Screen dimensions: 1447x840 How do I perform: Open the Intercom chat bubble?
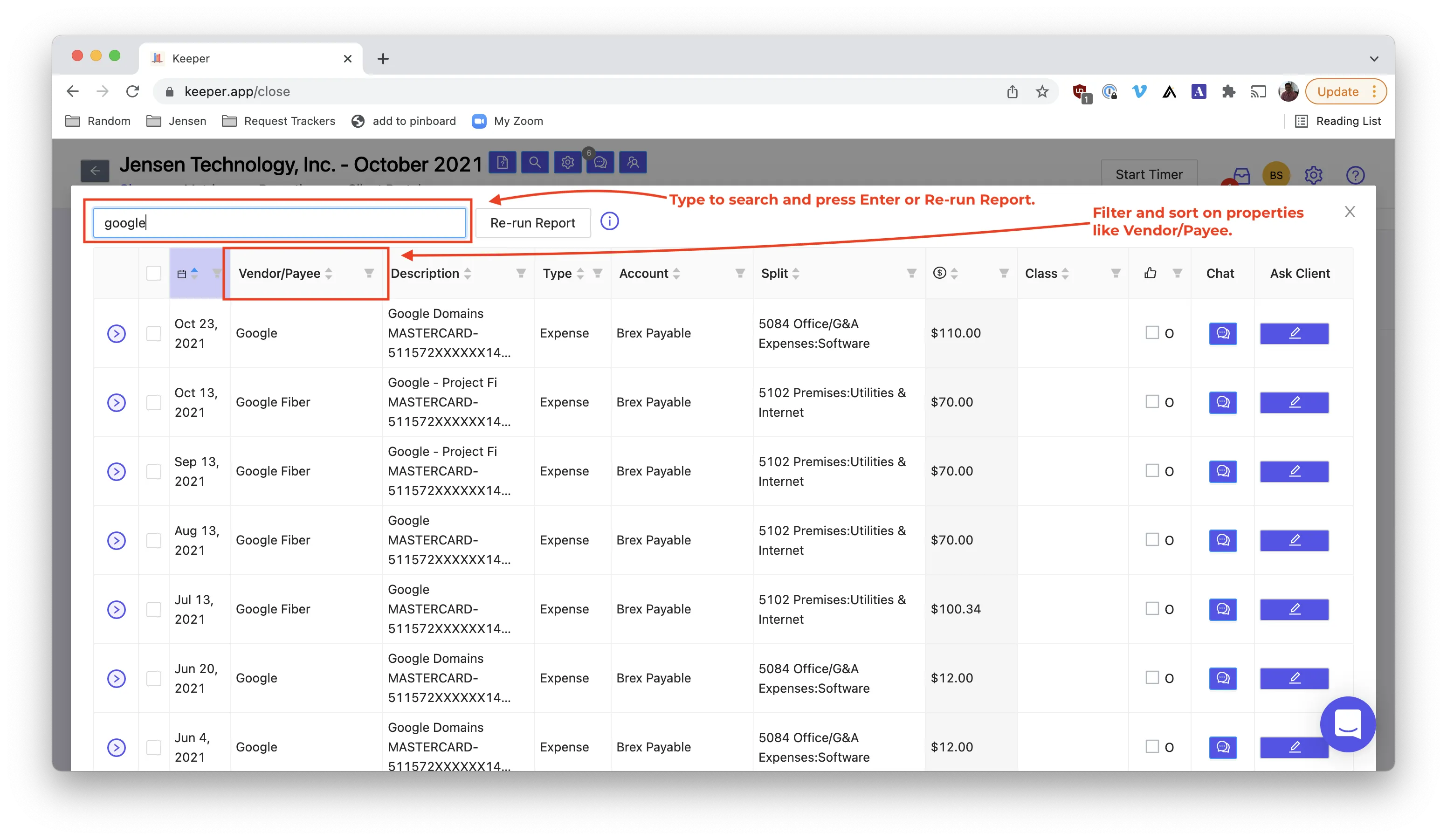click(x=1347, y=723)
